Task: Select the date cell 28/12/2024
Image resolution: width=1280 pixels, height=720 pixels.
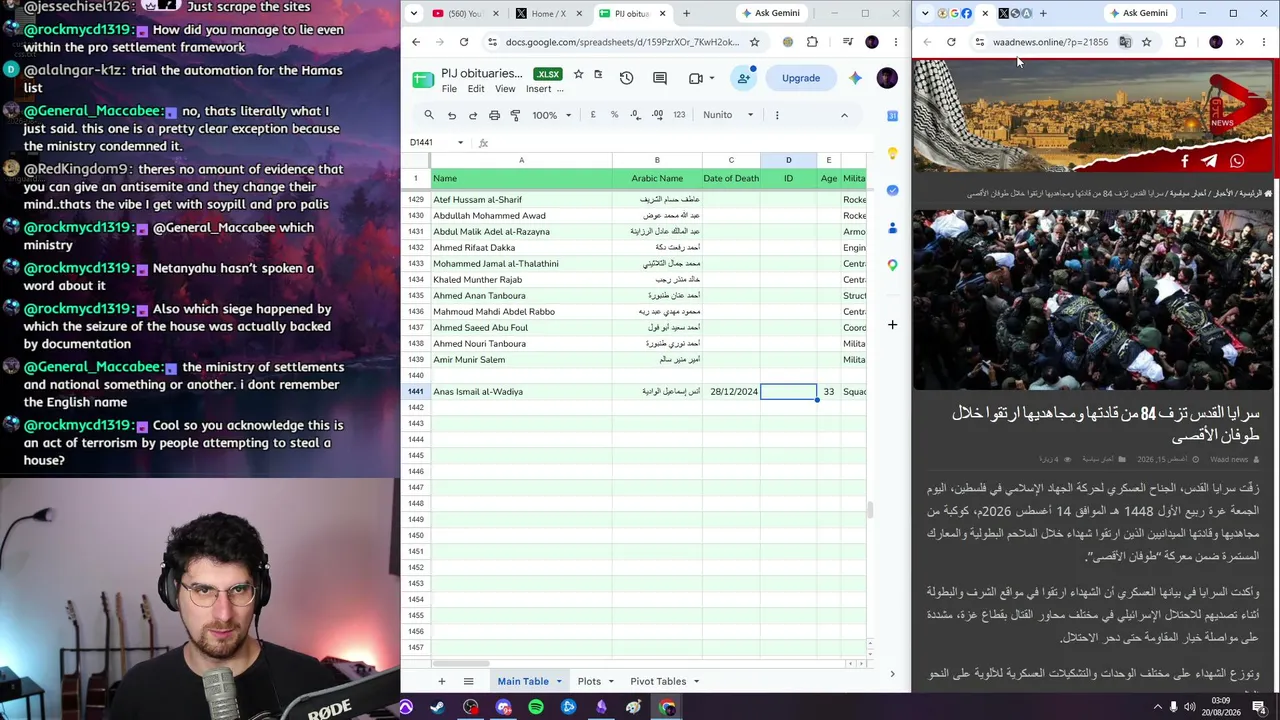Action: [x=731, y=391]
